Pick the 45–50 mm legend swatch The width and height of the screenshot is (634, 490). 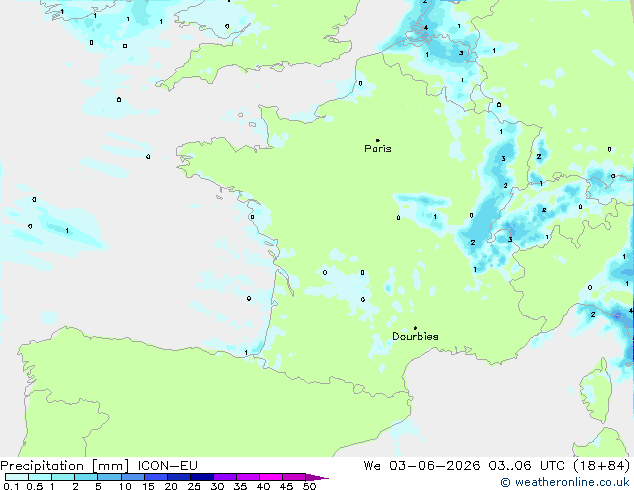coord(294,477)
